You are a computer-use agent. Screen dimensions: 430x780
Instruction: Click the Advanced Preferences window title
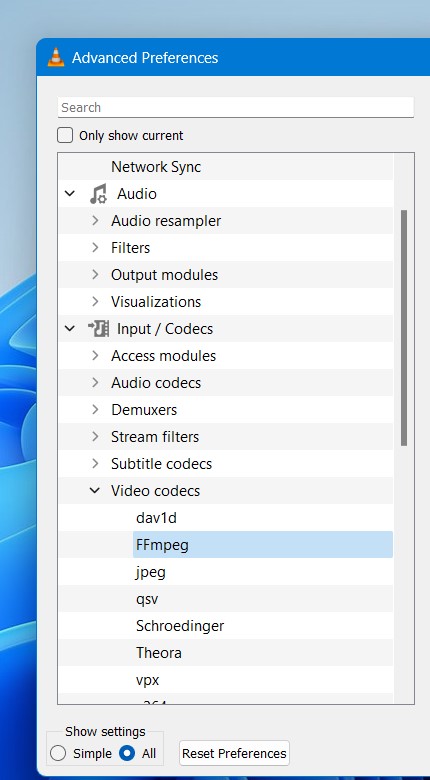tap(145, 58)
